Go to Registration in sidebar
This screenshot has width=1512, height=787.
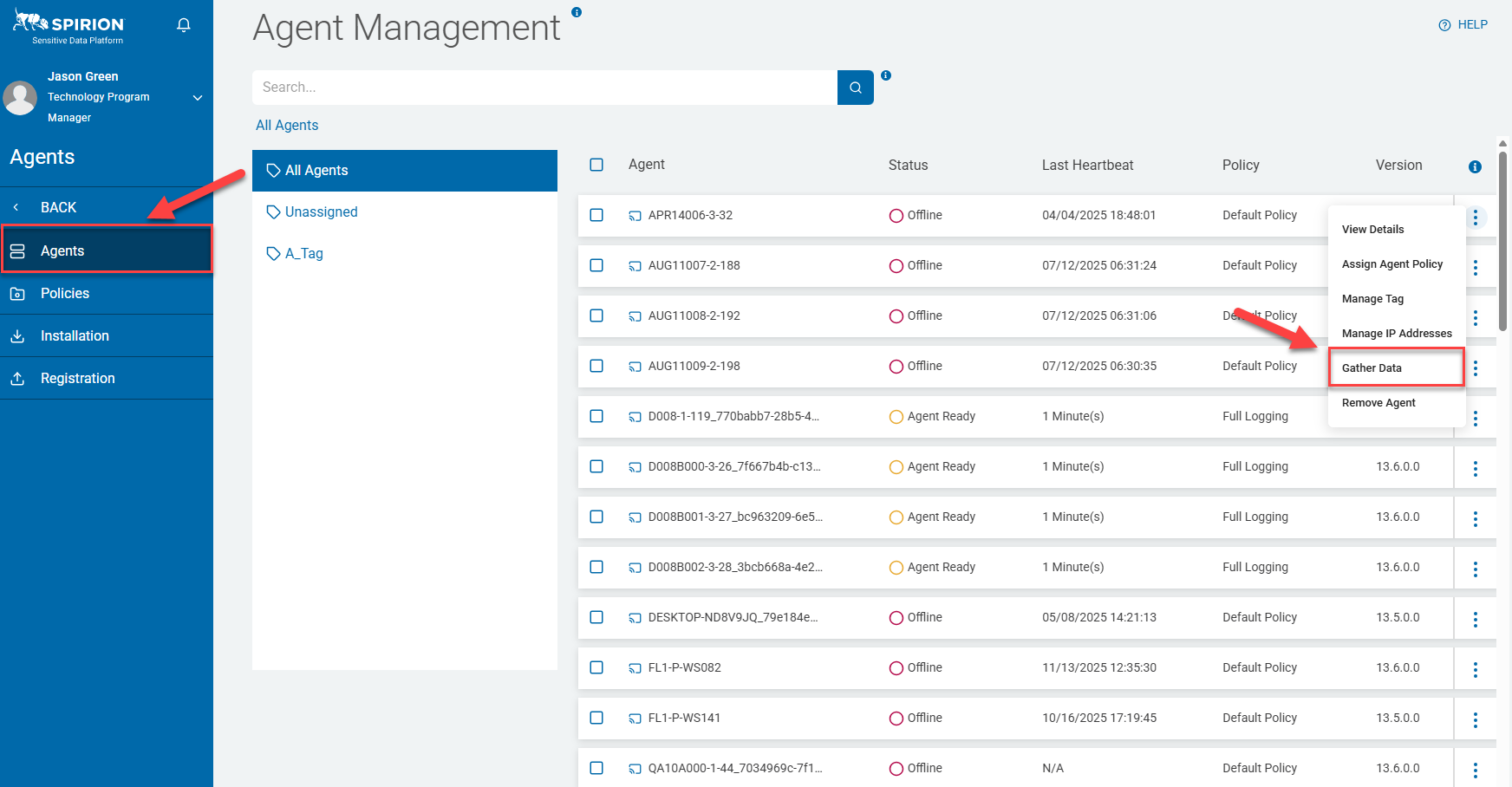(x=77, y=378)
